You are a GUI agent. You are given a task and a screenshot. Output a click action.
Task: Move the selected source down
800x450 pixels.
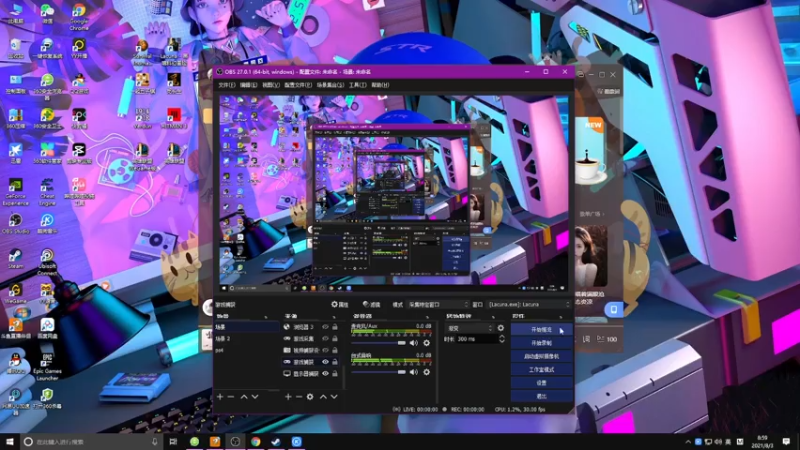[x=334, y=396]
